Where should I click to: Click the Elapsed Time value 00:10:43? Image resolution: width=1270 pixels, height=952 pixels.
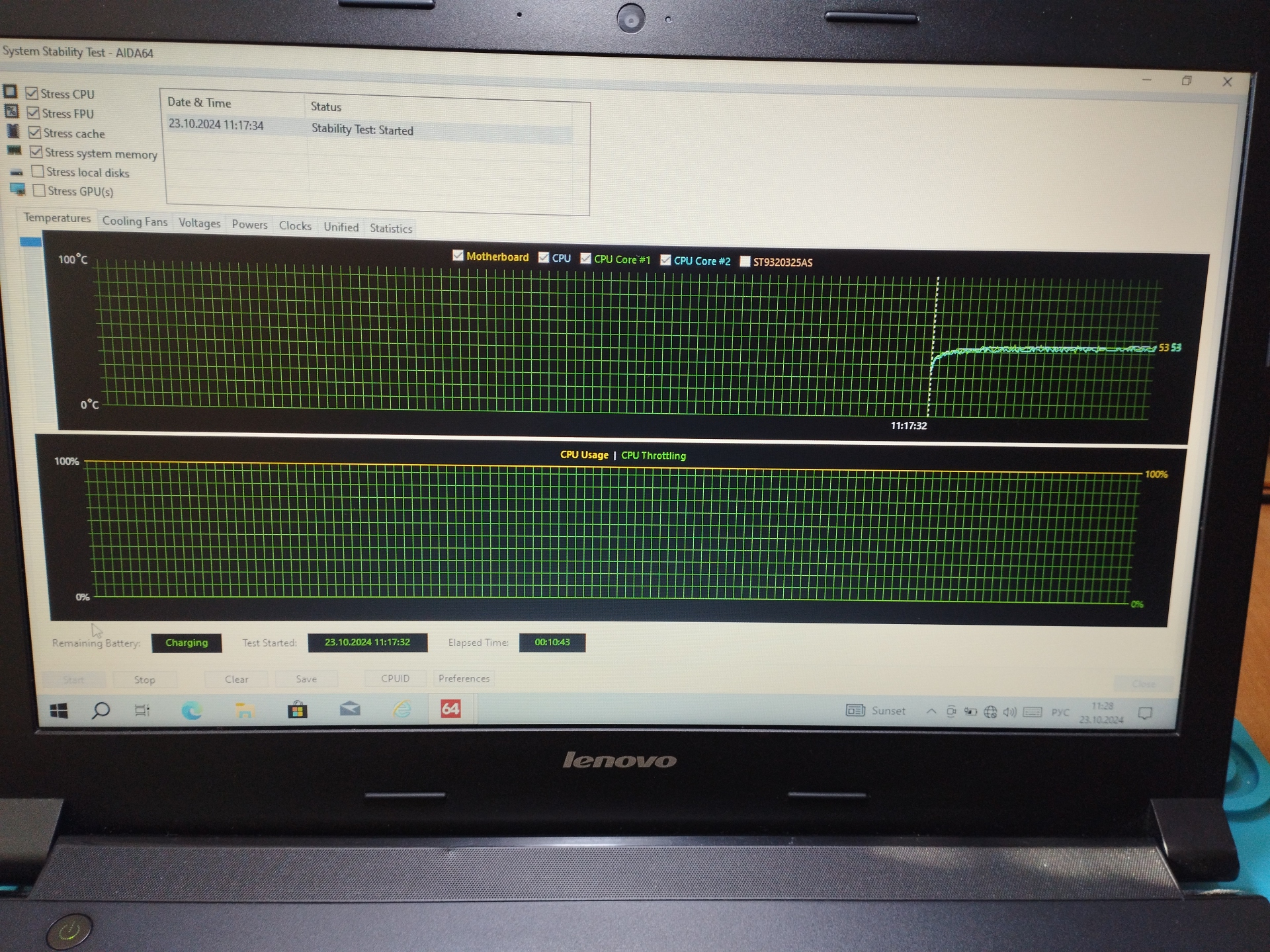pyautogui.click(x=552, y=642)
